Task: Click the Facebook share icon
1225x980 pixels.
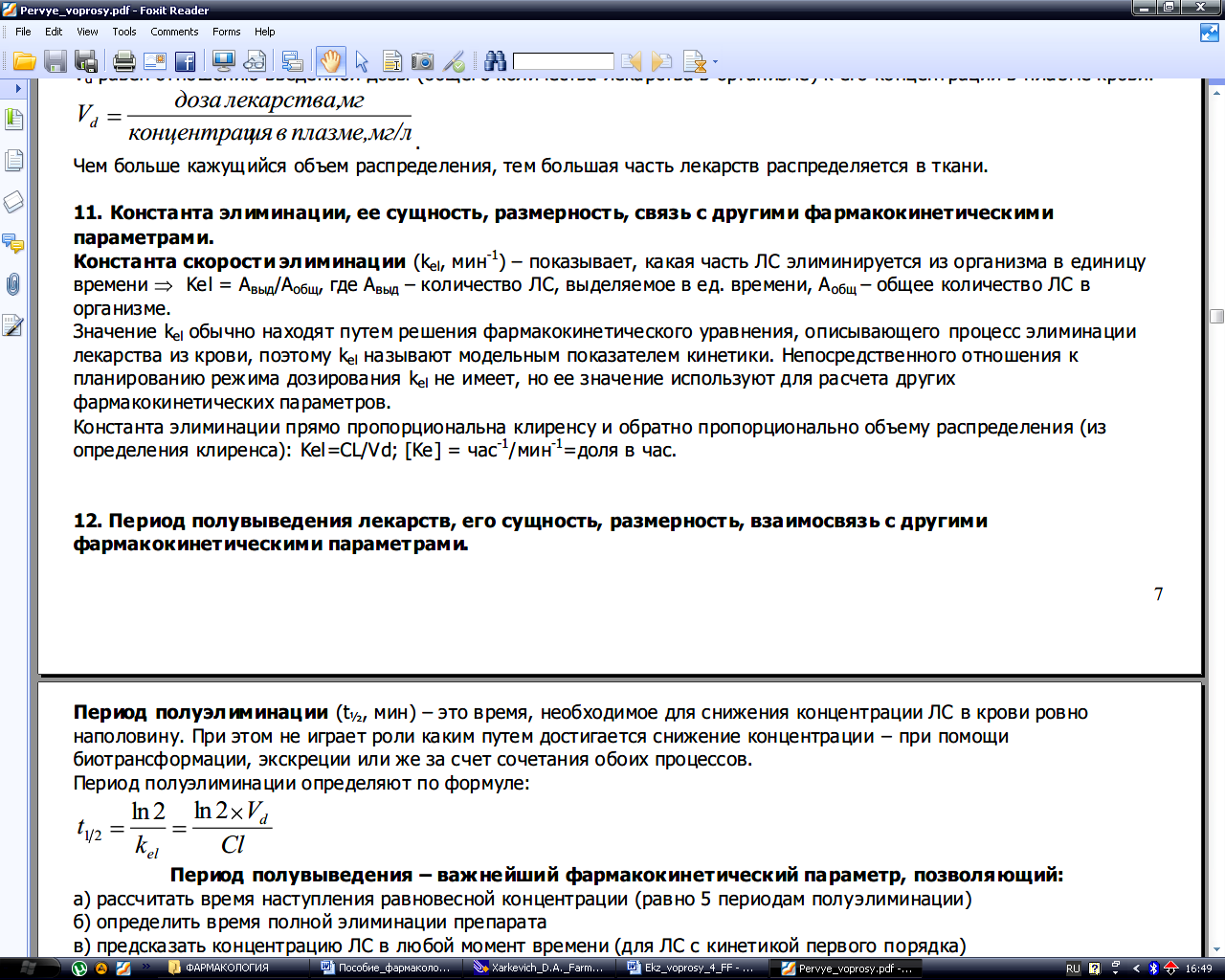Action: (186, 61)
